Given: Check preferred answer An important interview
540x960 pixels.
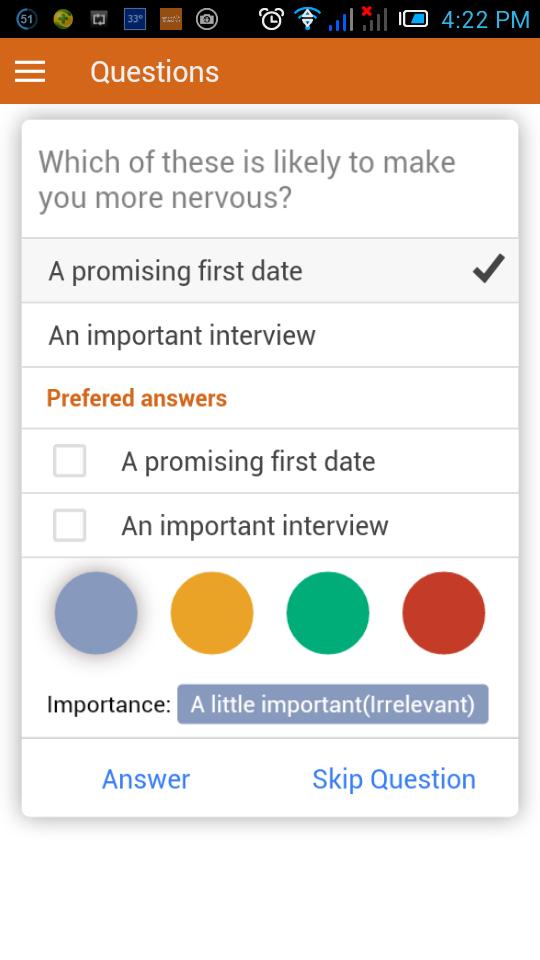Looking at the screenshot, I should pyautogui.click(x=69, y=525).
